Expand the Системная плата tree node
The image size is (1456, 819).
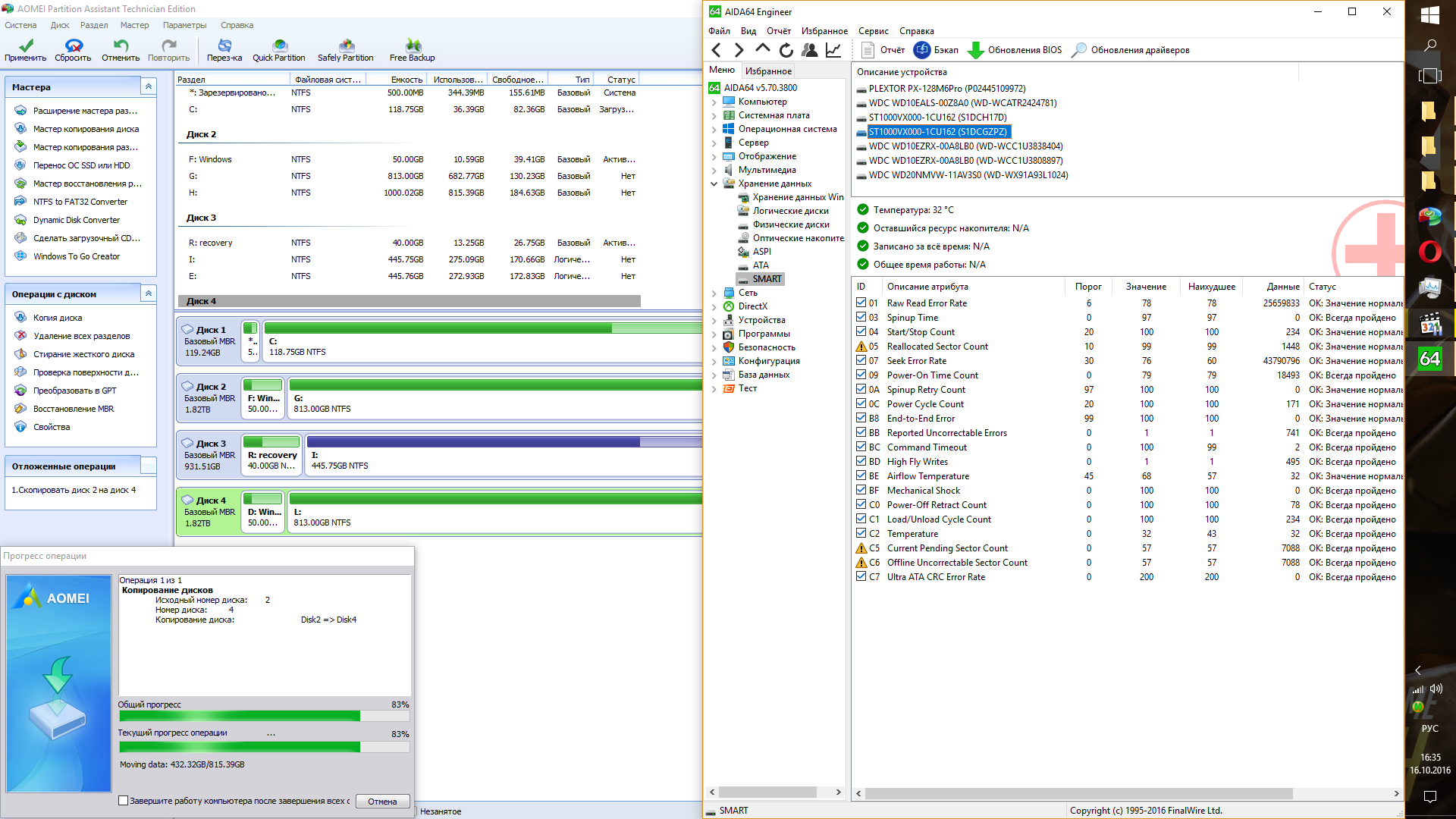pyautogui.click(x=714, y=116)
